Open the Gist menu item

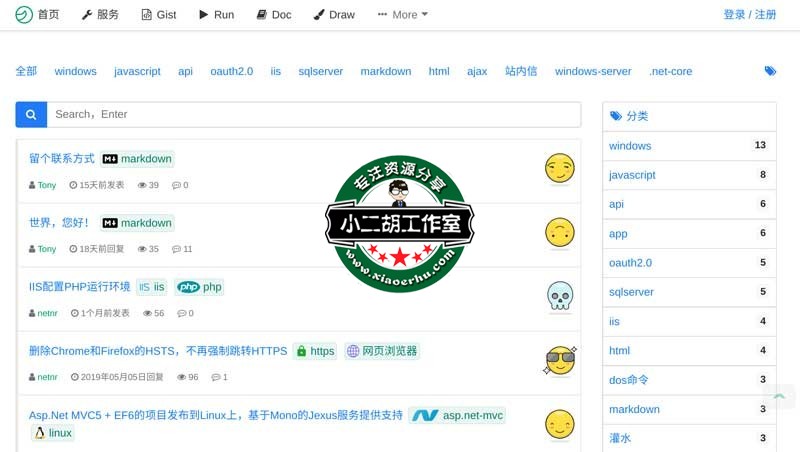click(159, 15)
